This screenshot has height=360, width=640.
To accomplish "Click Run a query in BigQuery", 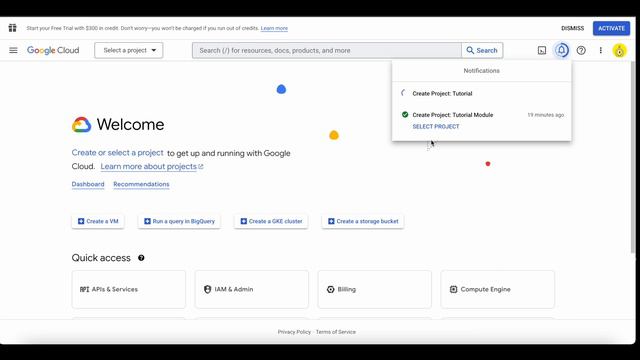I will (x=179, y=221).
